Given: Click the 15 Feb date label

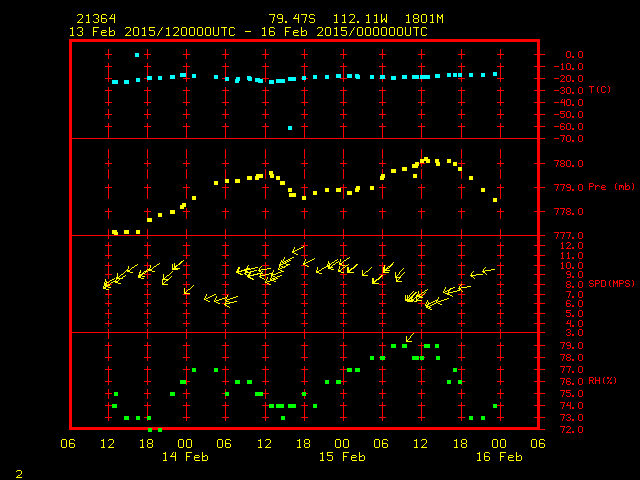Looking at the screenshot, I should 342,457.
